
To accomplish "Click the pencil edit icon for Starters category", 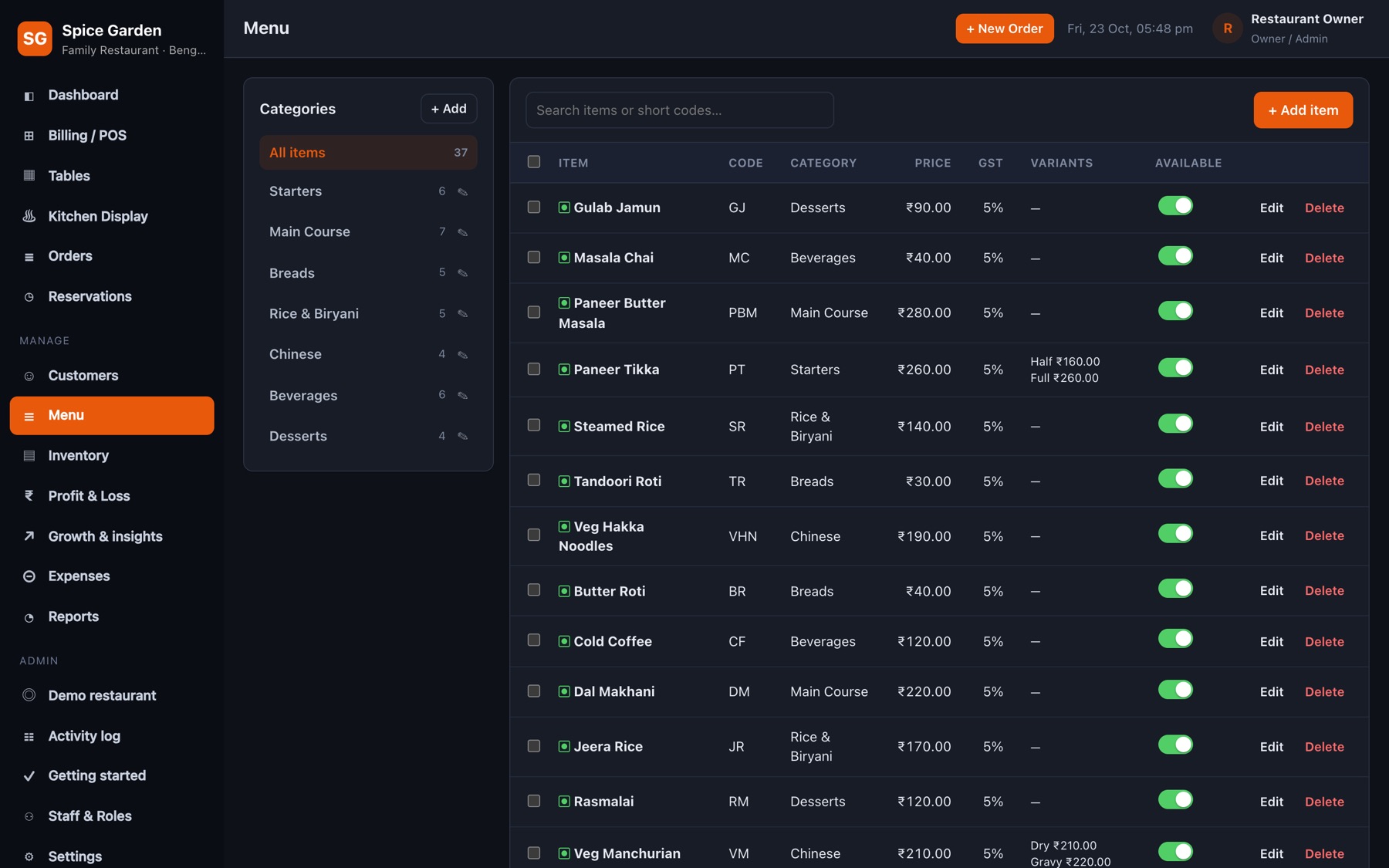I will pos(462,191).
